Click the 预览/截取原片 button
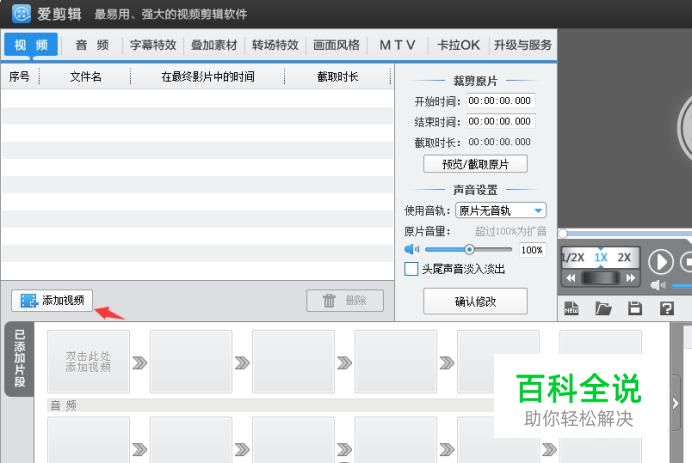 pyautogui.click(x=475, y=164)
